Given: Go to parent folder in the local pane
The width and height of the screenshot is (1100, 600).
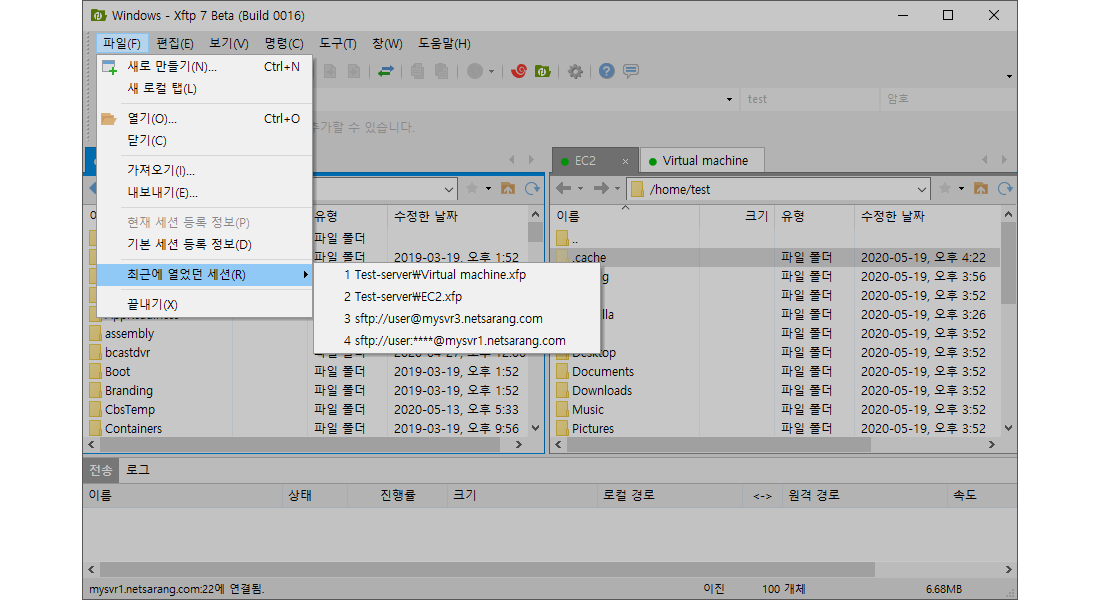Looking at the screenshot, I should click(508, 188).
